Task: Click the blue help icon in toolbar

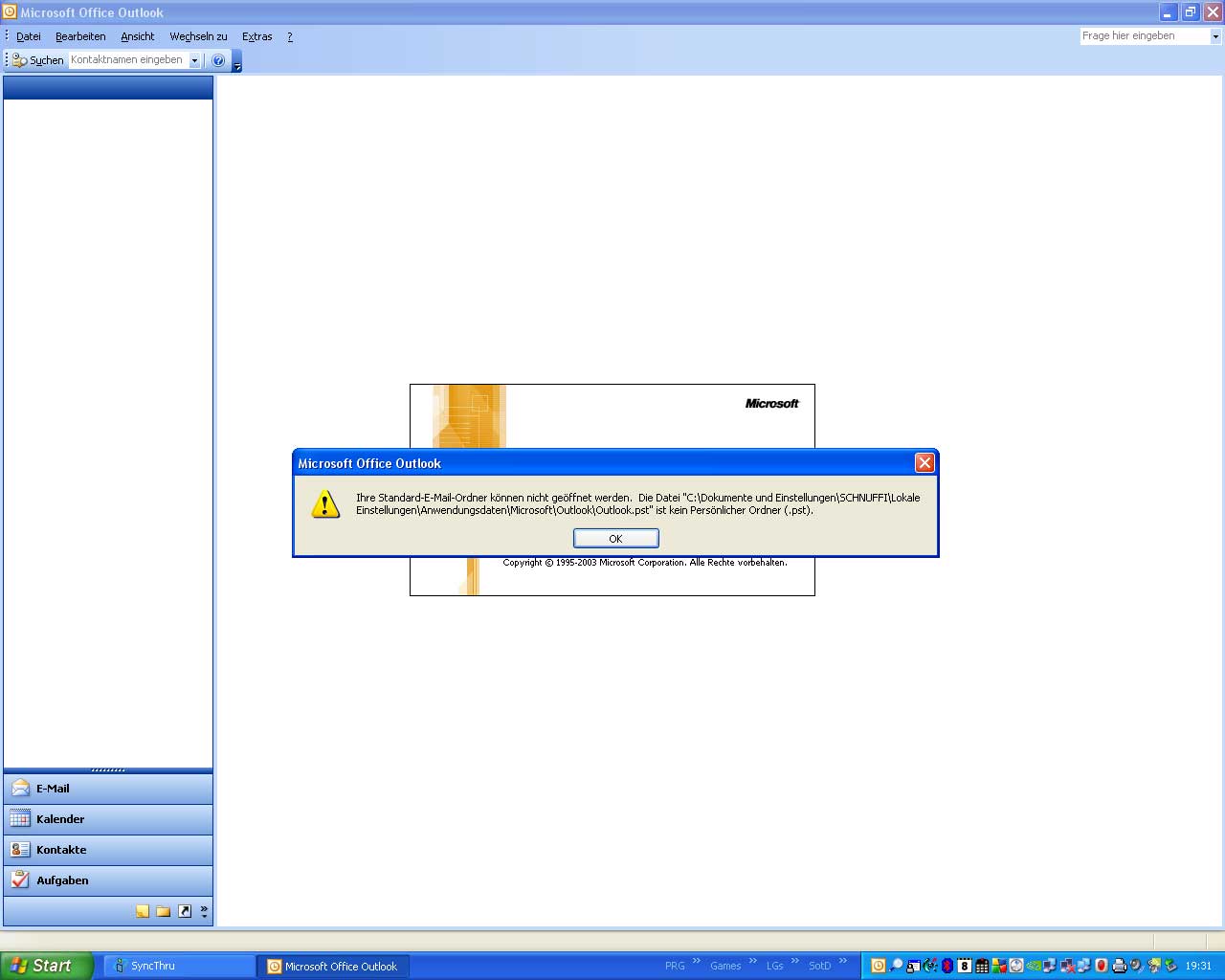Action: coord(218,60)
